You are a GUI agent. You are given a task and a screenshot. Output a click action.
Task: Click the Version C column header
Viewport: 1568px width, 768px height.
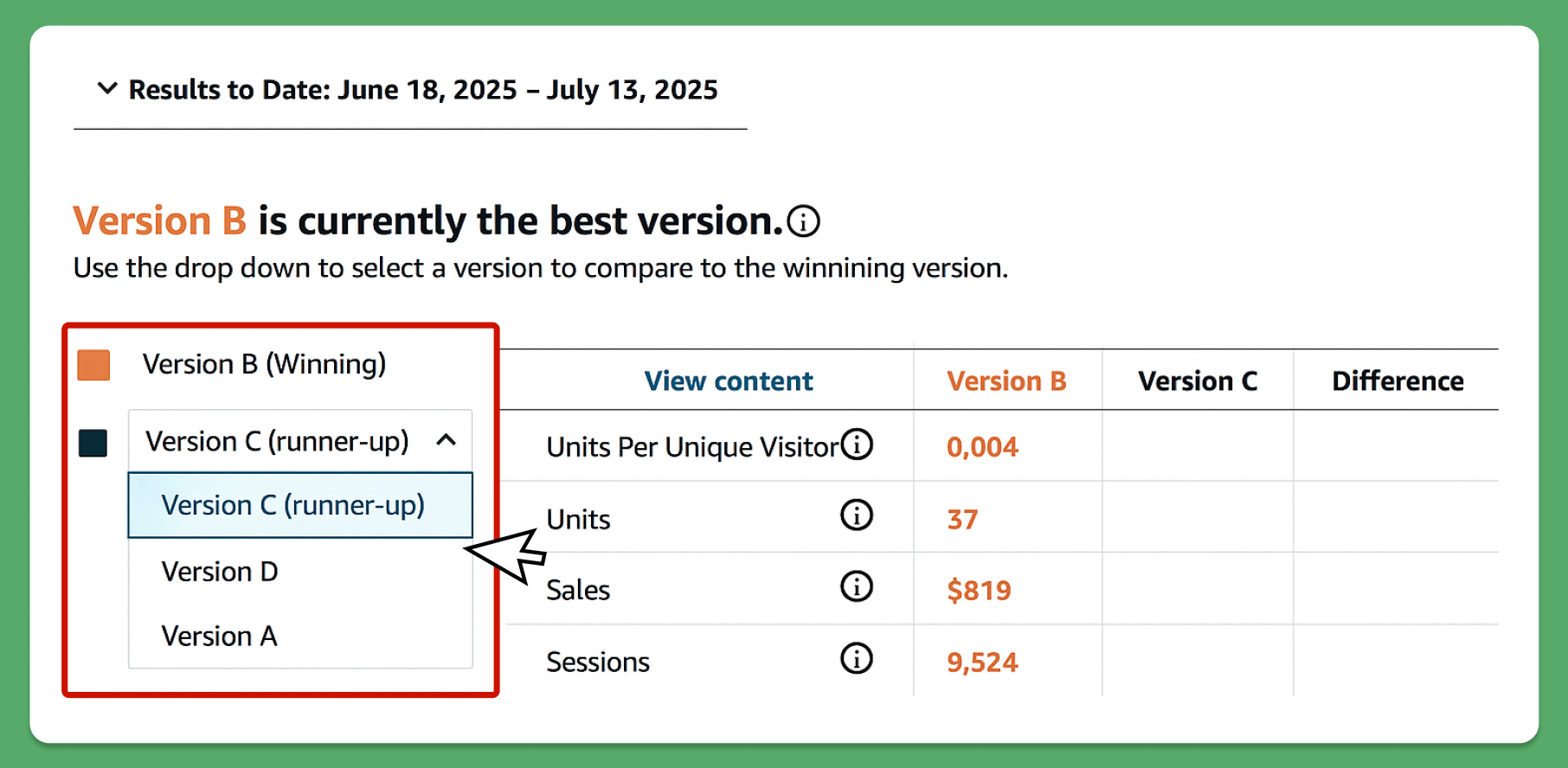pos(1198,381)
